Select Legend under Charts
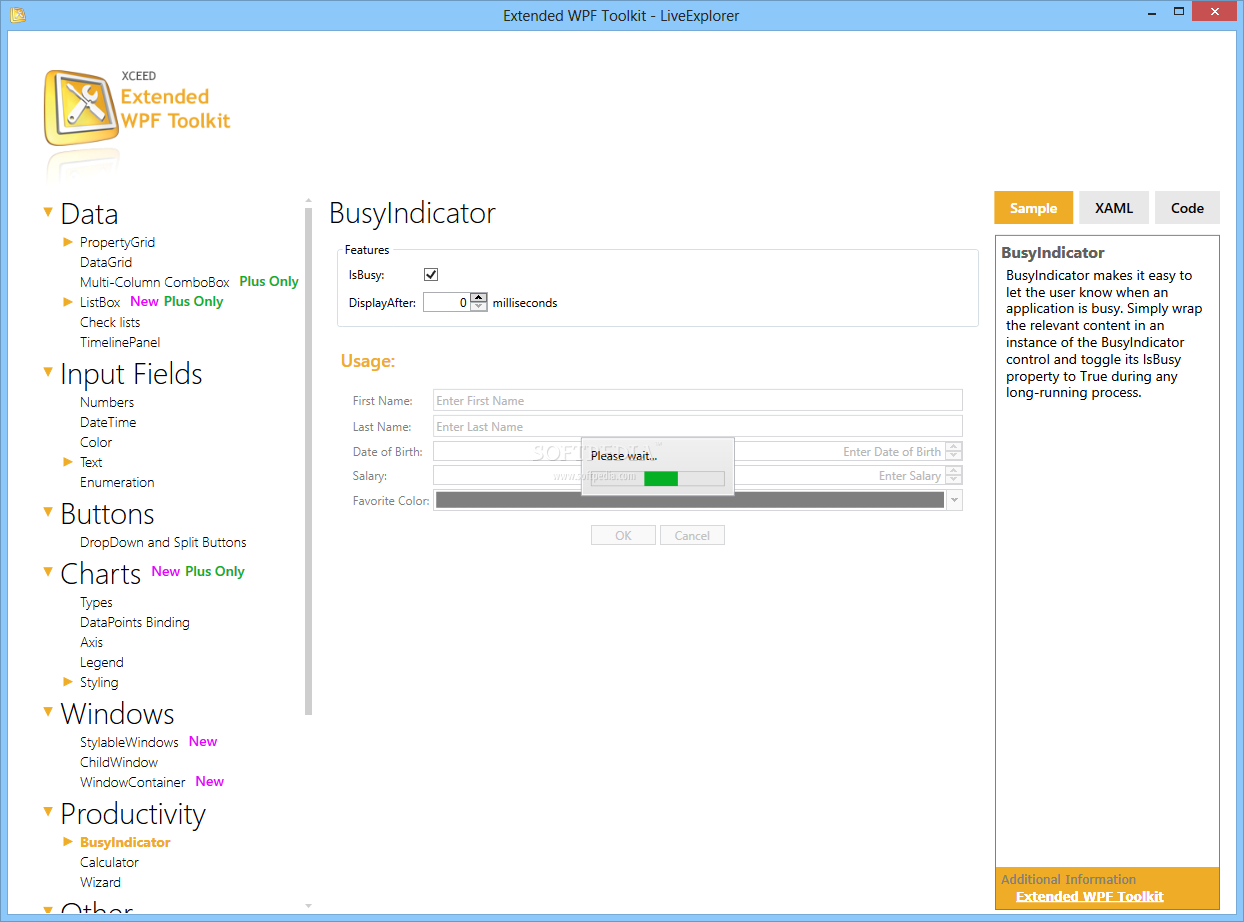The height and width of the screenshot is (922, 1244). 102,662
